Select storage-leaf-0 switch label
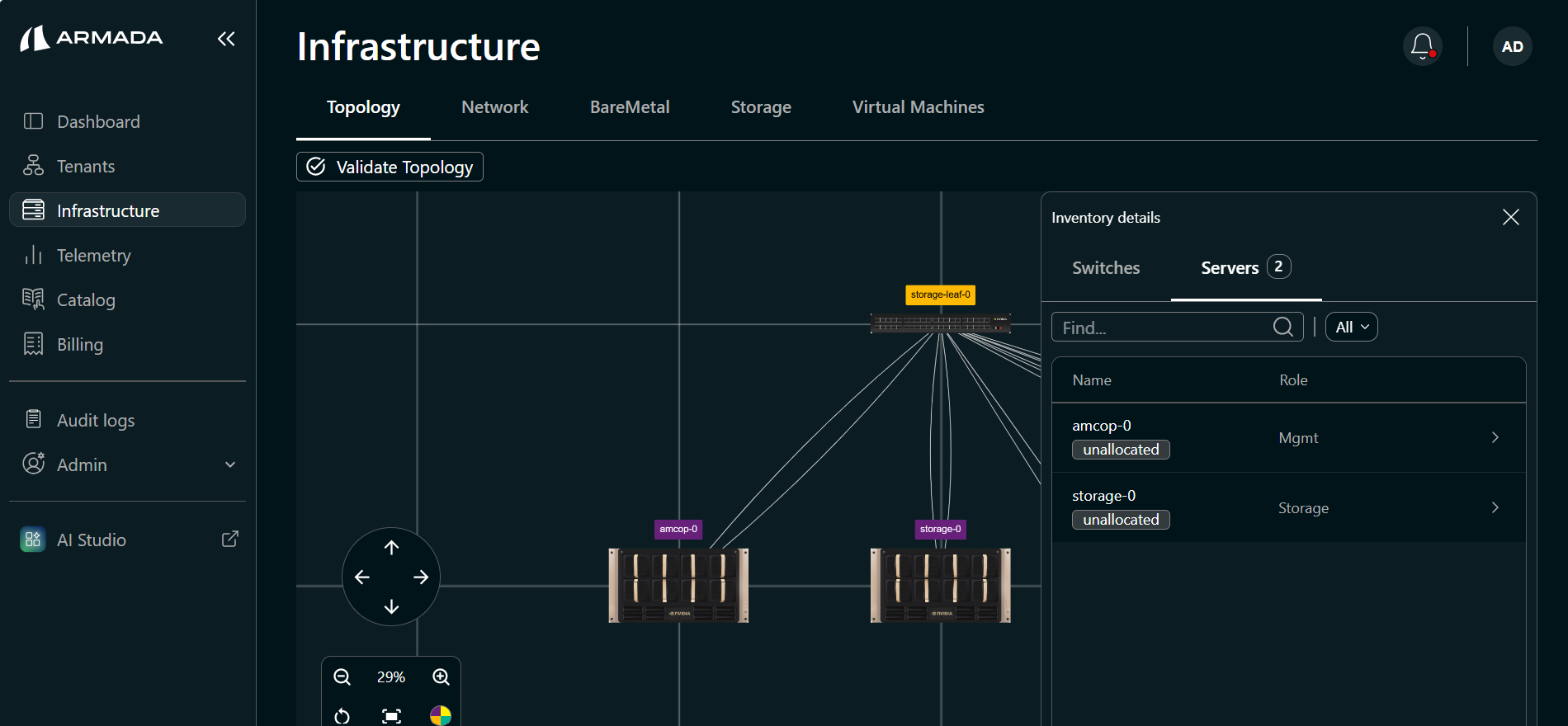1568x726 pixels. [x=940, y=295]
